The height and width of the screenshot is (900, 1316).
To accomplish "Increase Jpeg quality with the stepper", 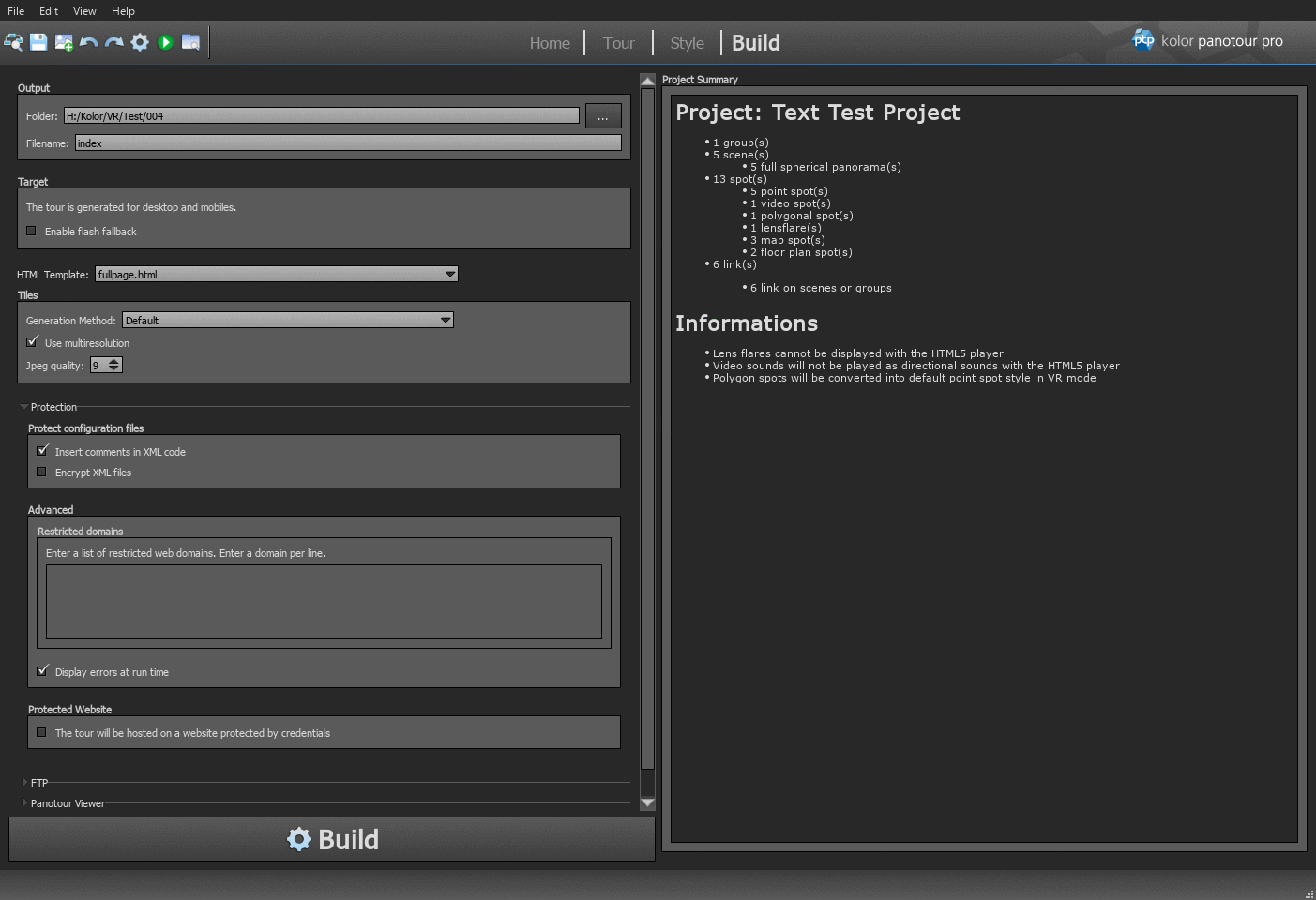I will coord(114,361).
